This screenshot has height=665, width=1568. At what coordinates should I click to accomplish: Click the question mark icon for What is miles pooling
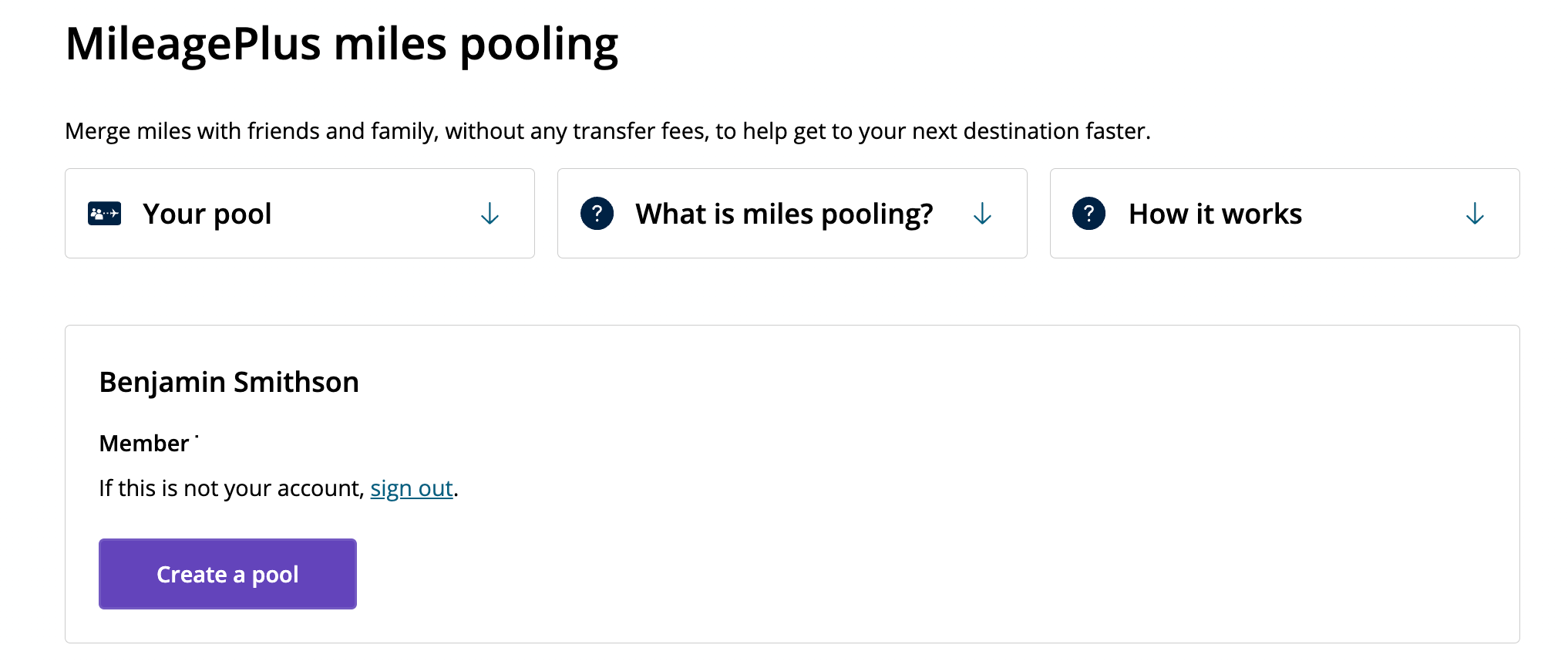coord(597,214)
